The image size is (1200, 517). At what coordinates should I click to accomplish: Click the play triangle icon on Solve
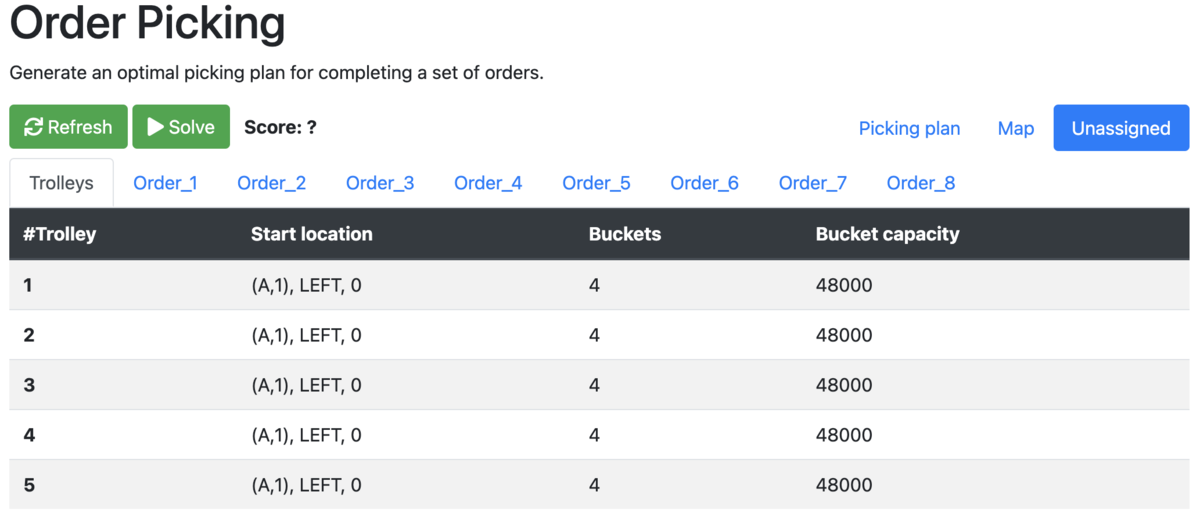(155, 127)
